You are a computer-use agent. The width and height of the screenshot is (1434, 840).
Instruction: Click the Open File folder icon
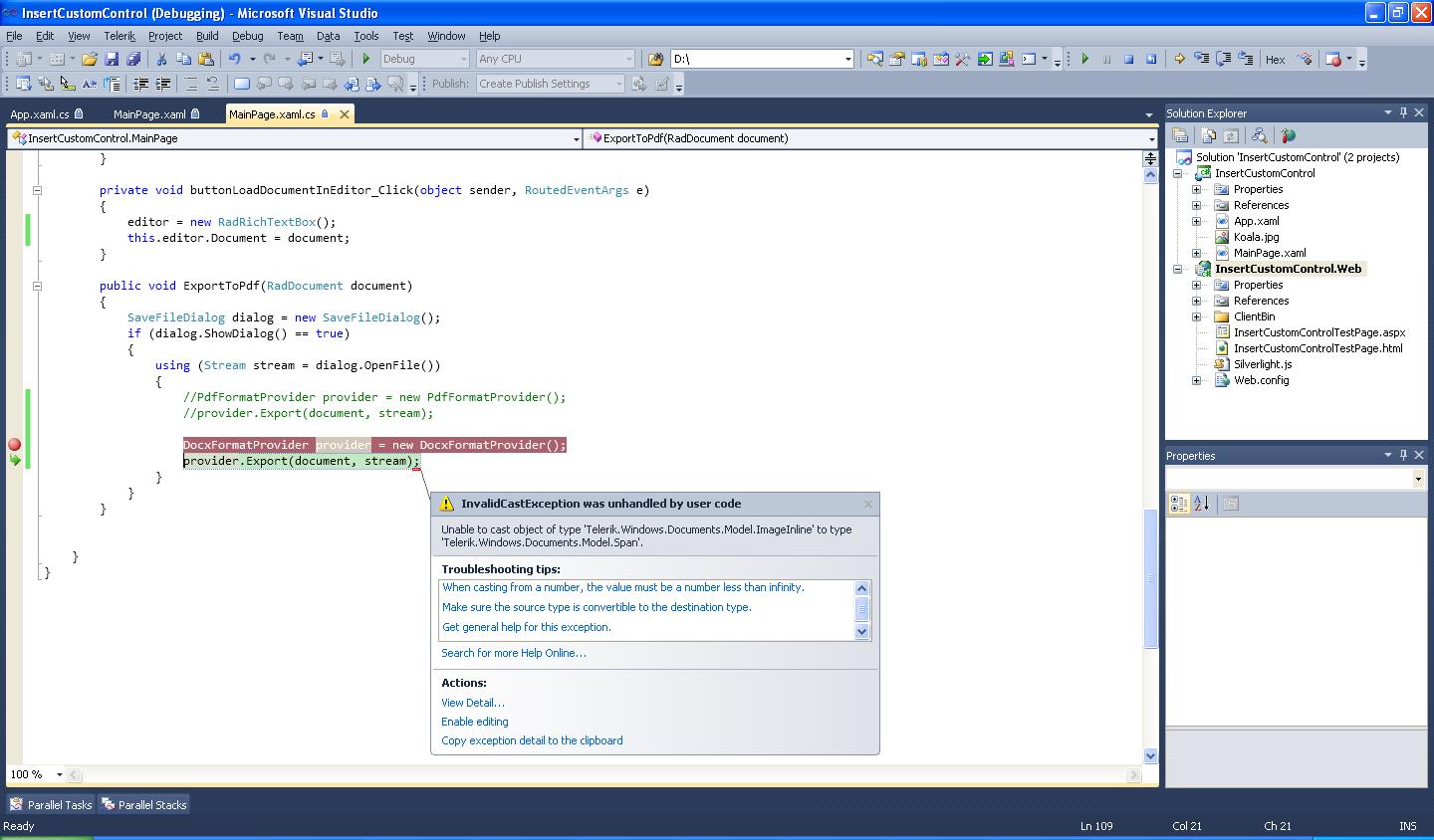tap(90, 60)
